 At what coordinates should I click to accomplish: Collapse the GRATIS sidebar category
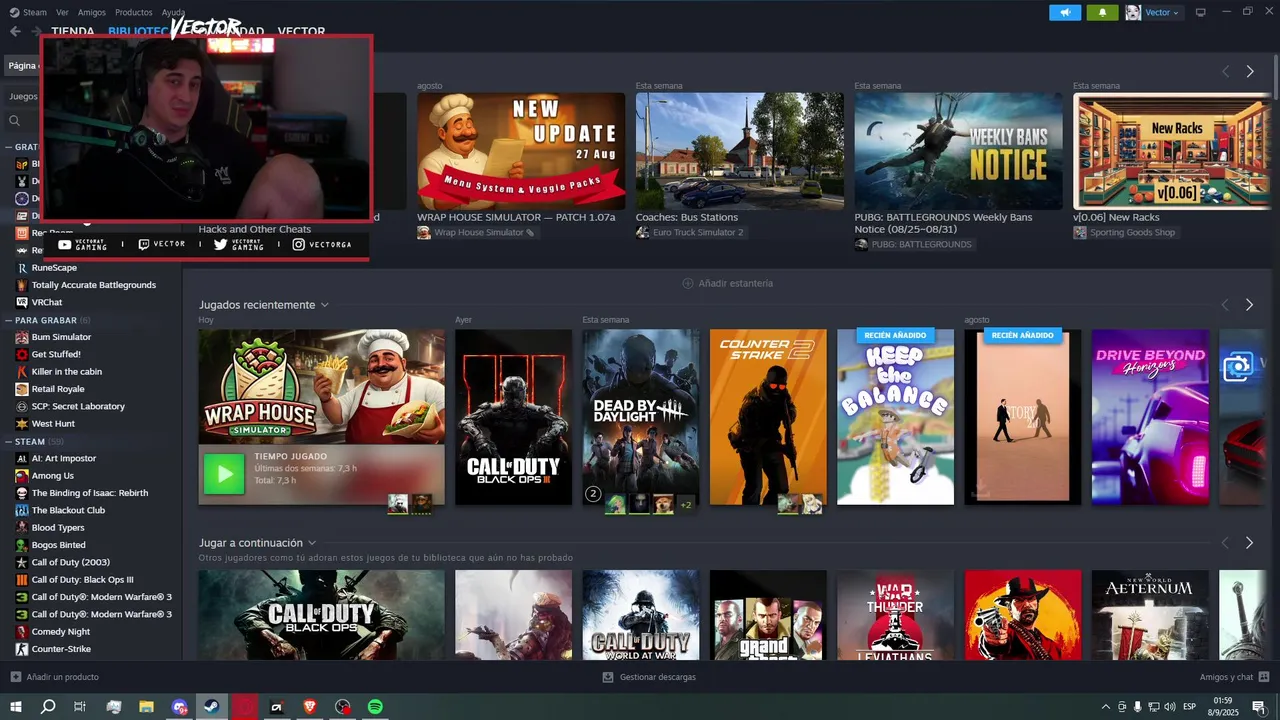tap(8, 147)
